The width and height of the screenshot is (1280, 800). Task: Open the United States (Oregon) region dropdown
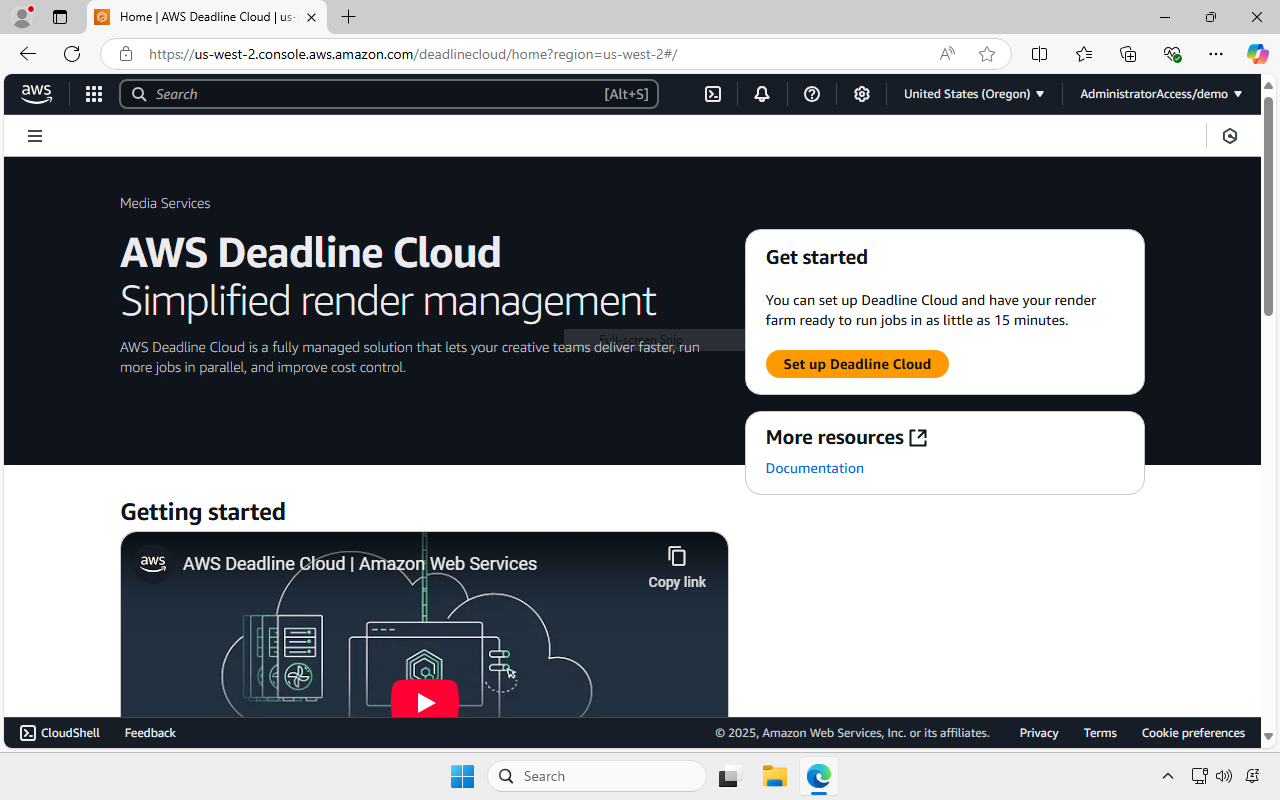pyautogui.click(x=973, y=93)
